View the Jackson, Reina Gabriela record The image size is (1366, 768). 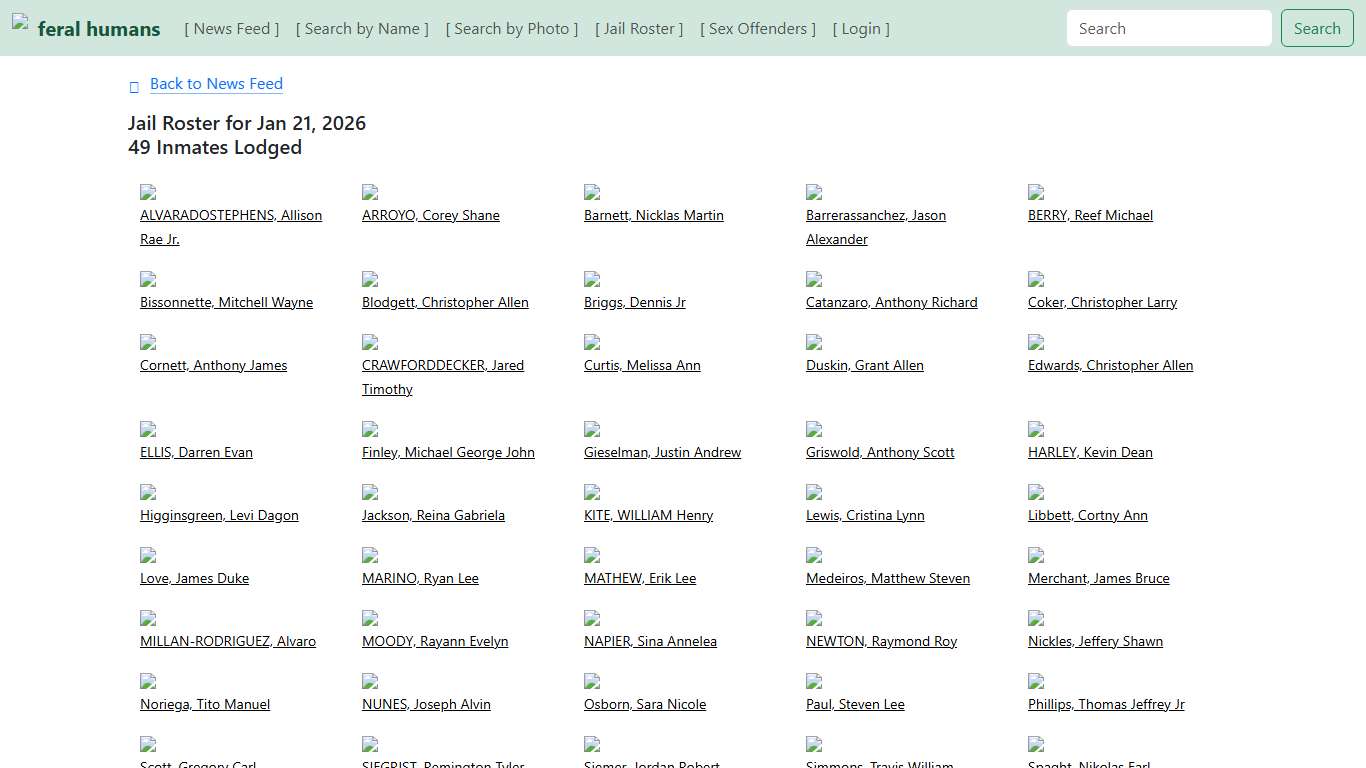[x=433, y=515]
